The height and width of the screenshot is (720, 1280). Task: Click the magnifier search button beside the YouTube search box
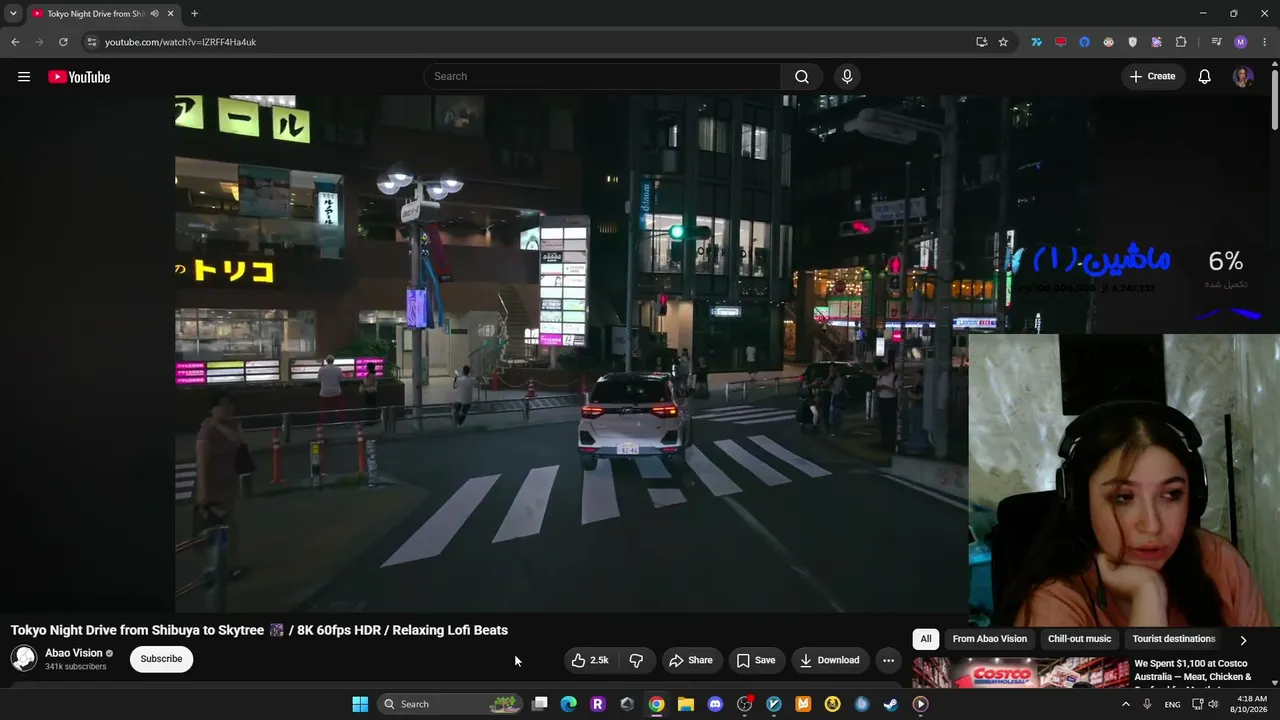802,77
